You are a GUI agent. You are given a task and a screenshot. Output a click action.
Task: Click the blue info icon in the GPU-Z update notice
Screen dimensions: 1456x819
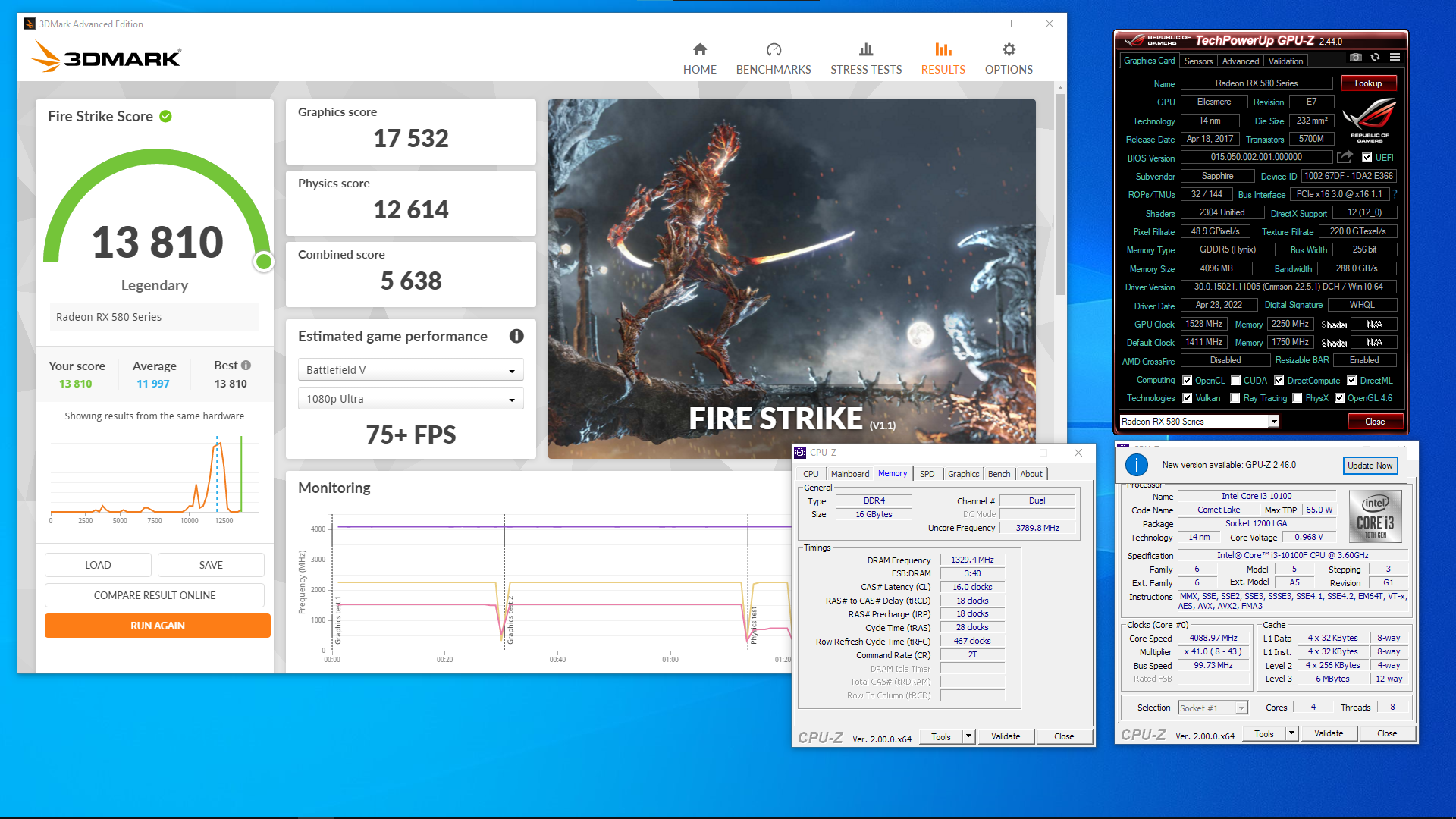point(1136,465)
